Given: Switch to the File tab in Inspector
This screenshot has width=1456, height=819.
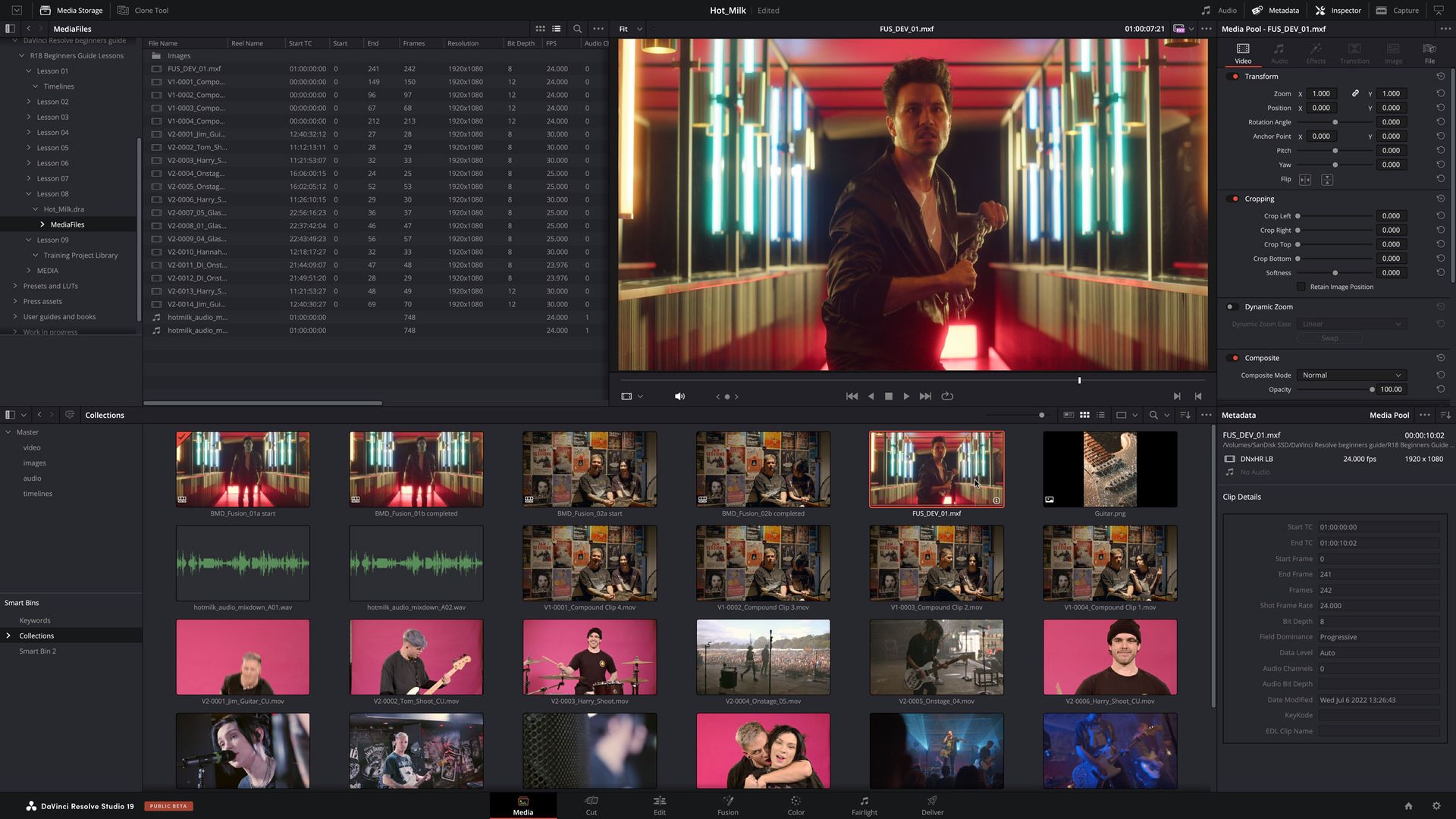Looking at the screenshot, I should (1429, 52).
